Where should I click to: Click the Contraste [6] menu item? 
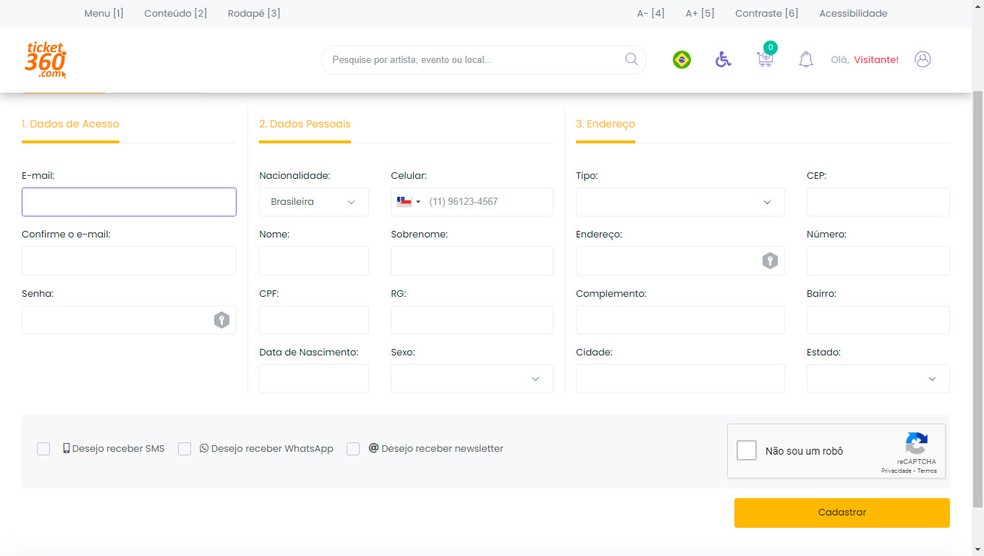pyautogui.click(x=766, y=13)
